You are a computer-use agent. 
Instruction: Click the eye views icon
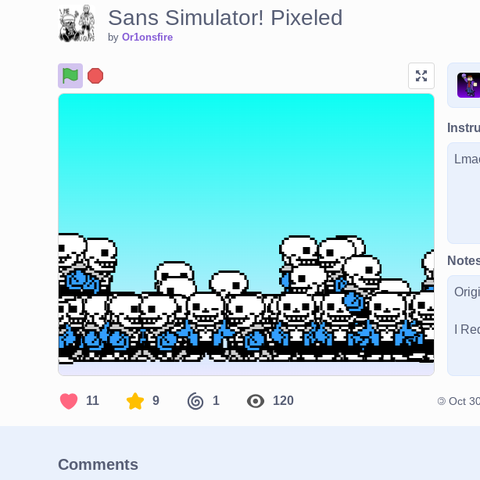pos(256,401)
